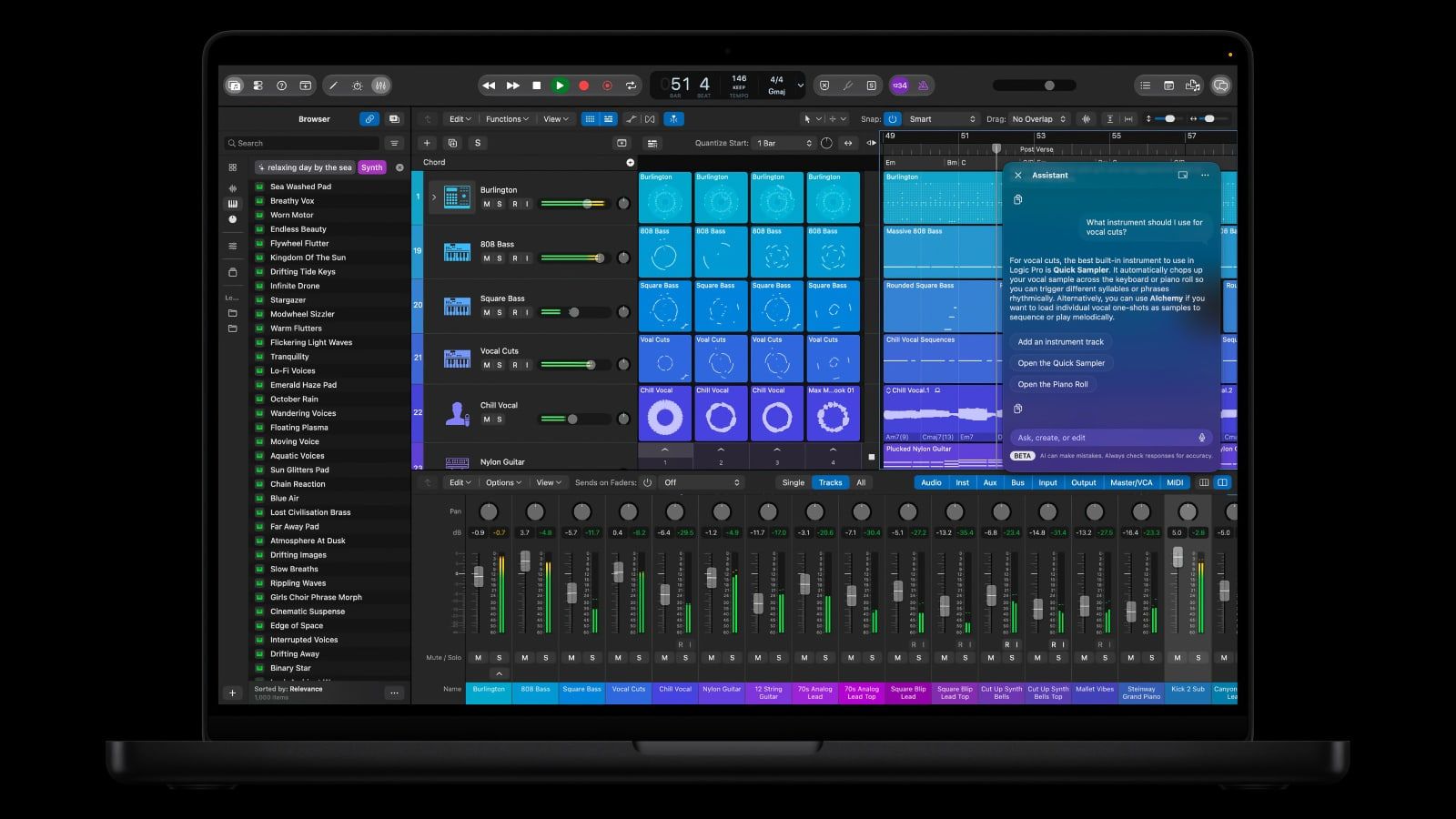
Task: Click 'Open the Quick Sampler' suggestion
Action: (x=1061, y=363)
